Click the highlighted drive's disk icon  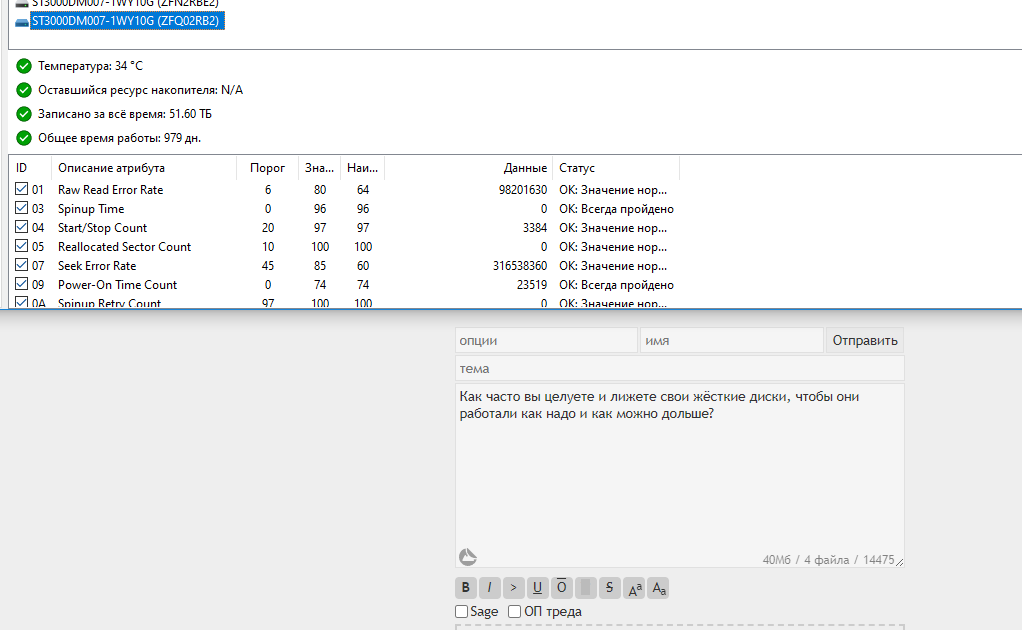pyautogui.click(x=22, y=21)
